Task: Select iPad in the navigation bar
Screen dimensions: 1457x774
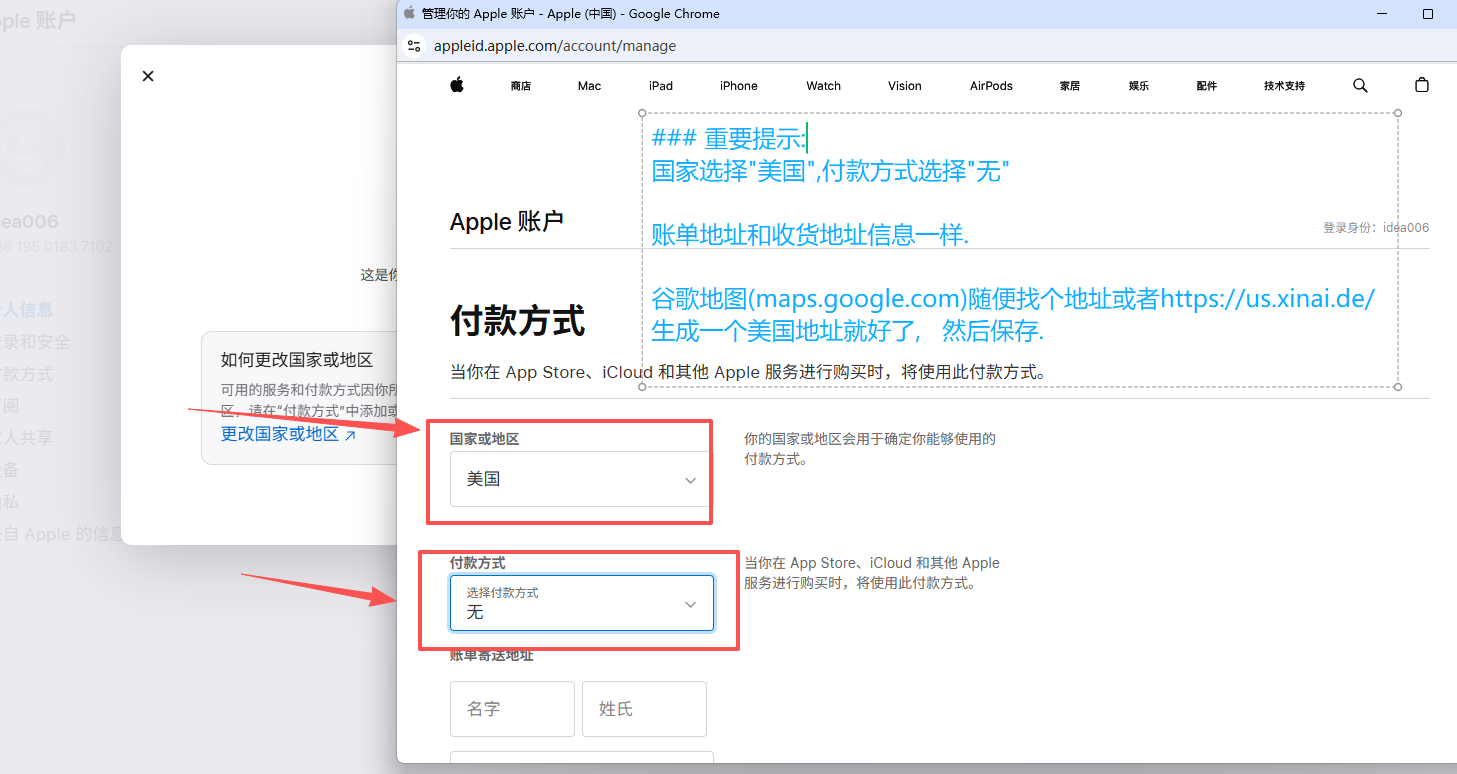Action: coord(661,86)
